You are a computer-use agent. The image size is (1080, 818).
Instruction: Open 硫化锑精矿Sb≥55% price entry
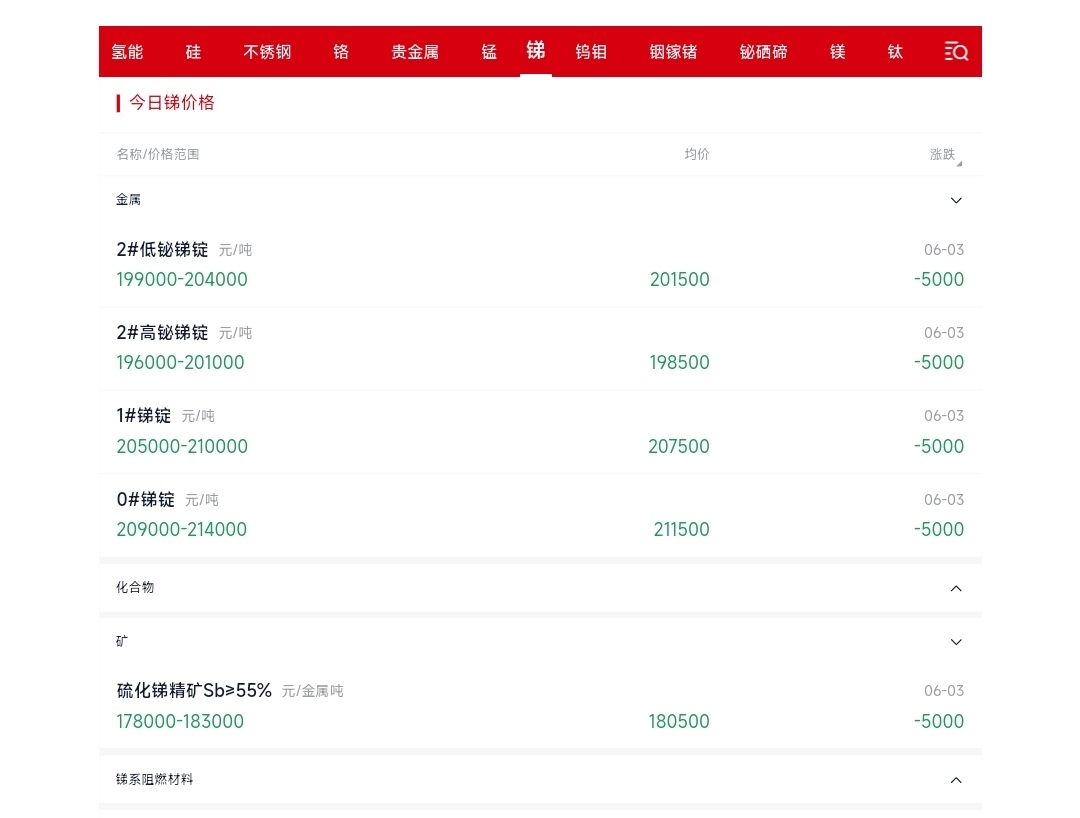point(540,706)
